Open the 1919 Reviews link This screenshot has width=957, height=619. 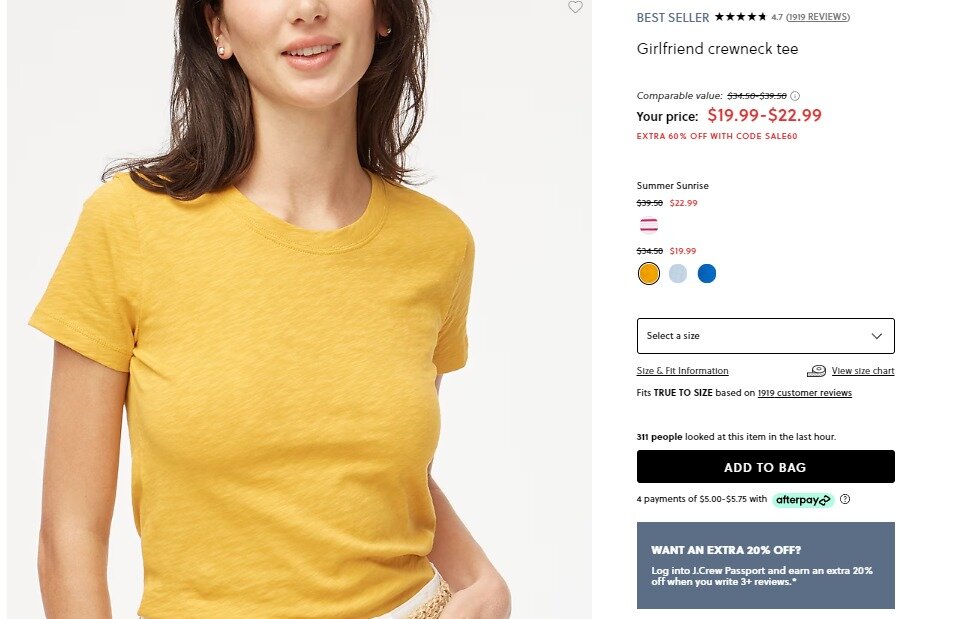pyautogui.click(x=818, y=17)
